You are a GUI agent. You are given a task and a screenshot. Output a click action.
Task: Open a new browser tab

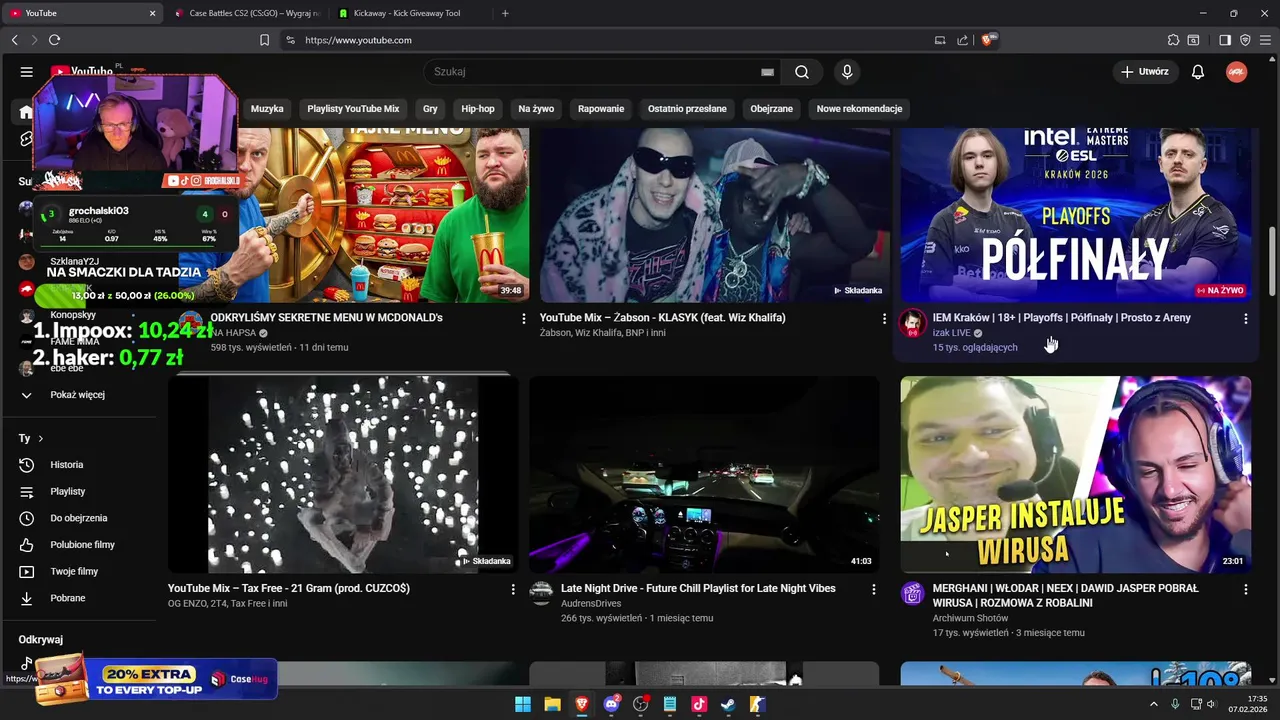tap(505, 13)
